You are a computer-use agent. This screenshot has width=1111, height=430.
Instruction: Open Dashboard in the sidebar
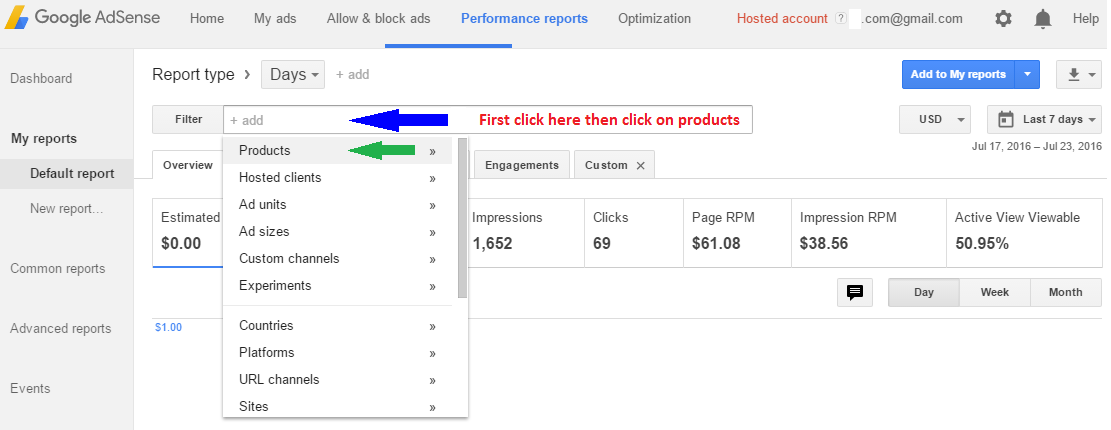point(41,79)
